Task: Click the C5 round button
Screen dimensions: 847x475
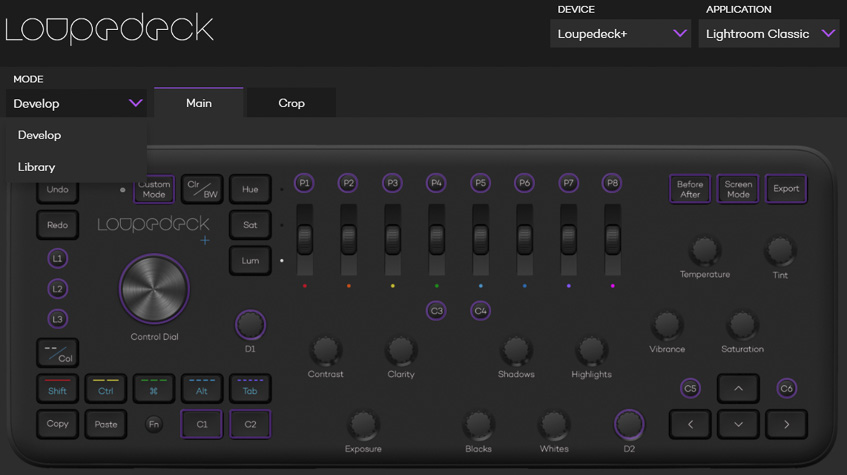Action: point(690,389)
